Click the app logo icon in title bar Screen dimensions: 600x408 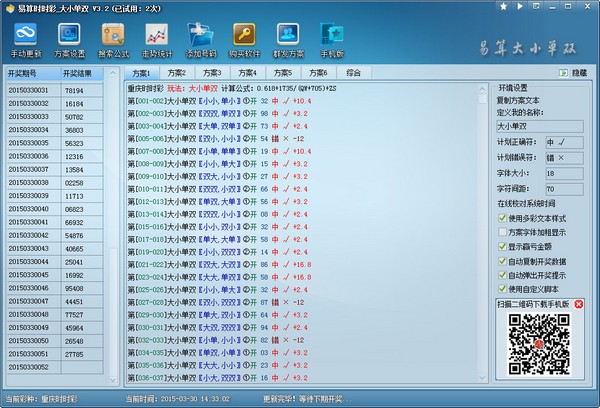pos(10,8)
